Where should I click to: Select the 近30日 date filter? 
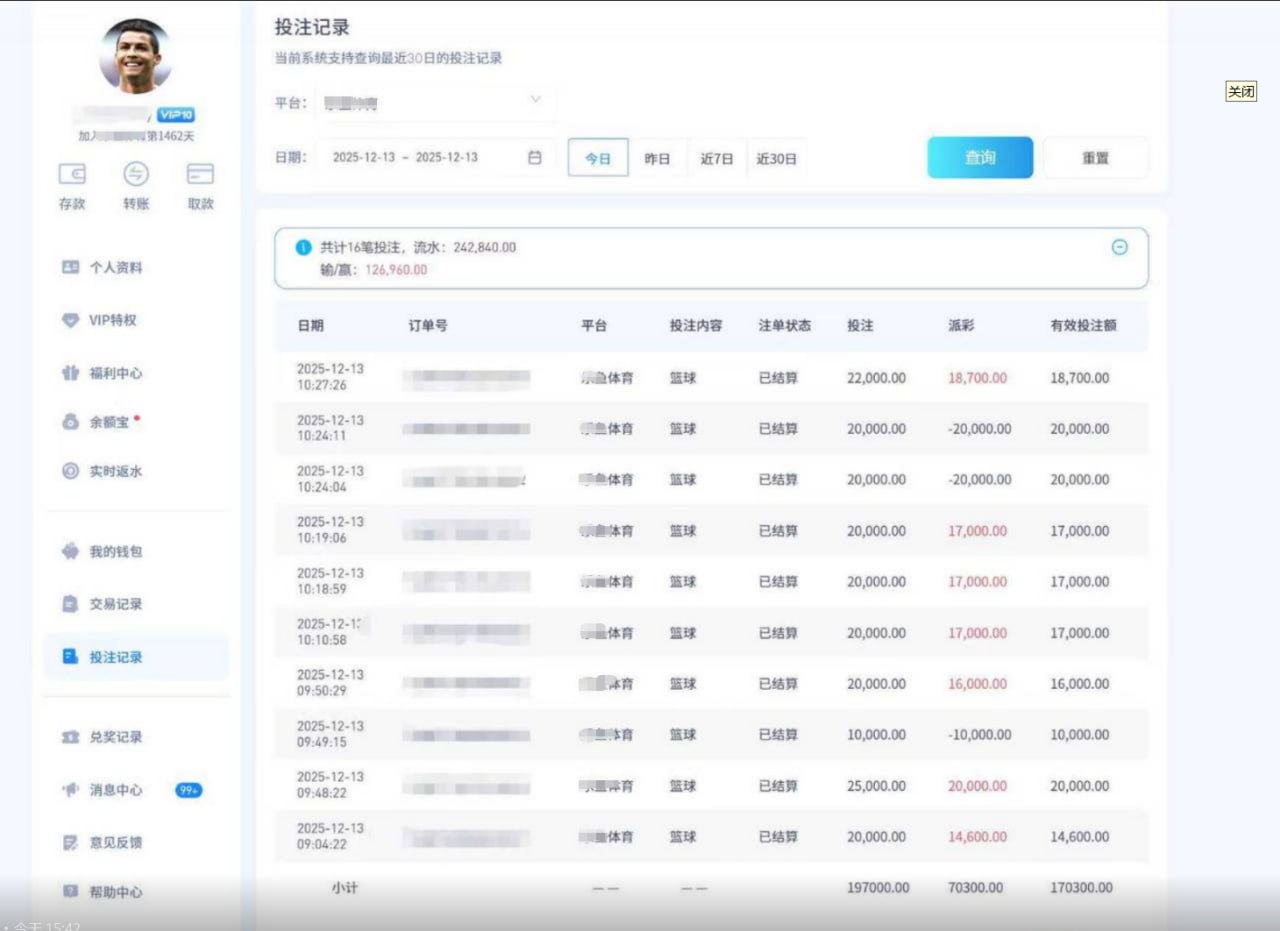coord(776,158)
